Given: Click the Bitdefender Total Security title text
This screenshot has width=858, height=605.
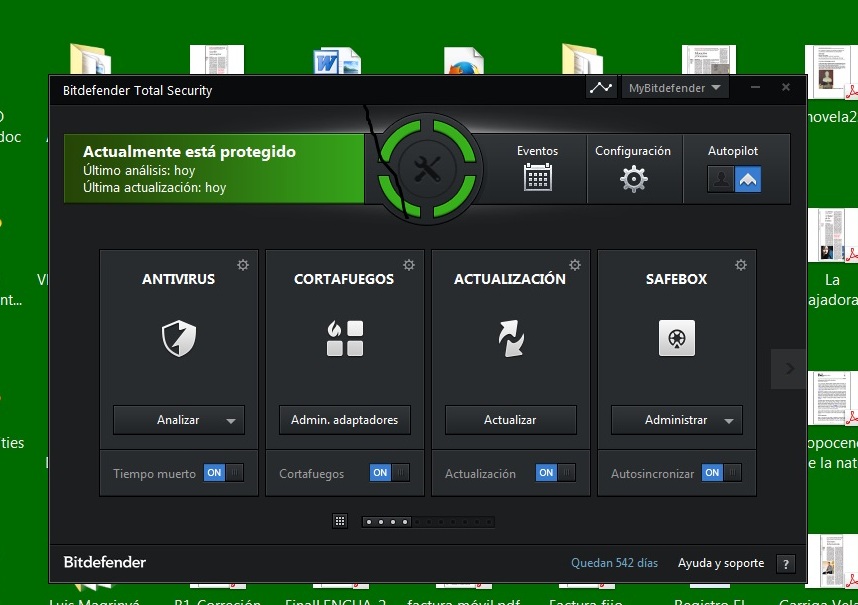Looking at the screenshot, I should pyautogui.click(x=137, y=91).
